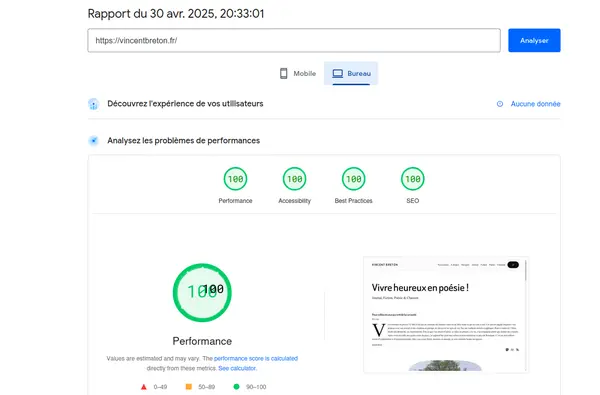Click the Accessibility label under gauge
This screenshot has width=600, height=395.
(294, 201)
